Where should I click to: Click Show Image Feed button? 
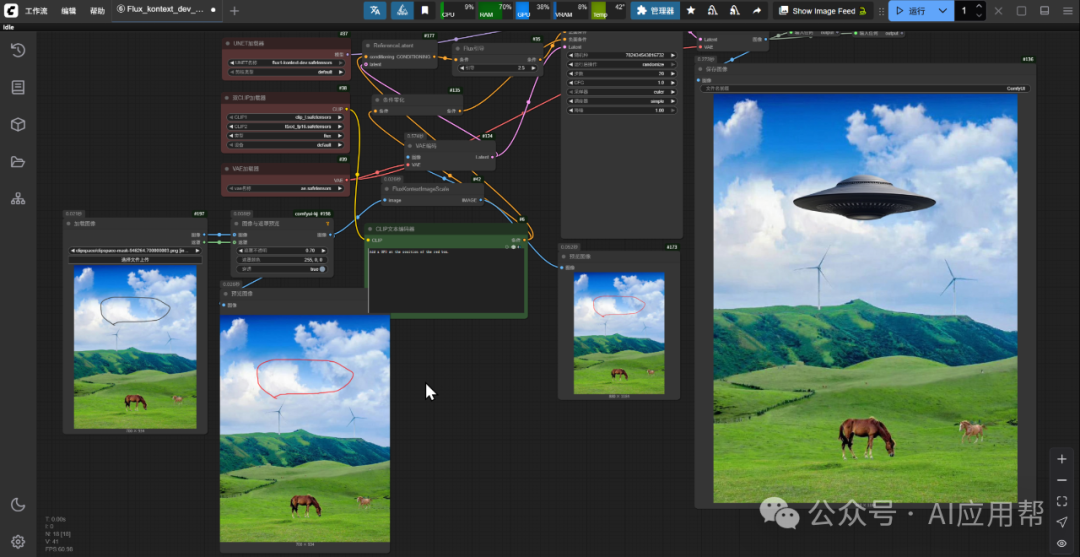pyautogui.click(x=822, y=10)
